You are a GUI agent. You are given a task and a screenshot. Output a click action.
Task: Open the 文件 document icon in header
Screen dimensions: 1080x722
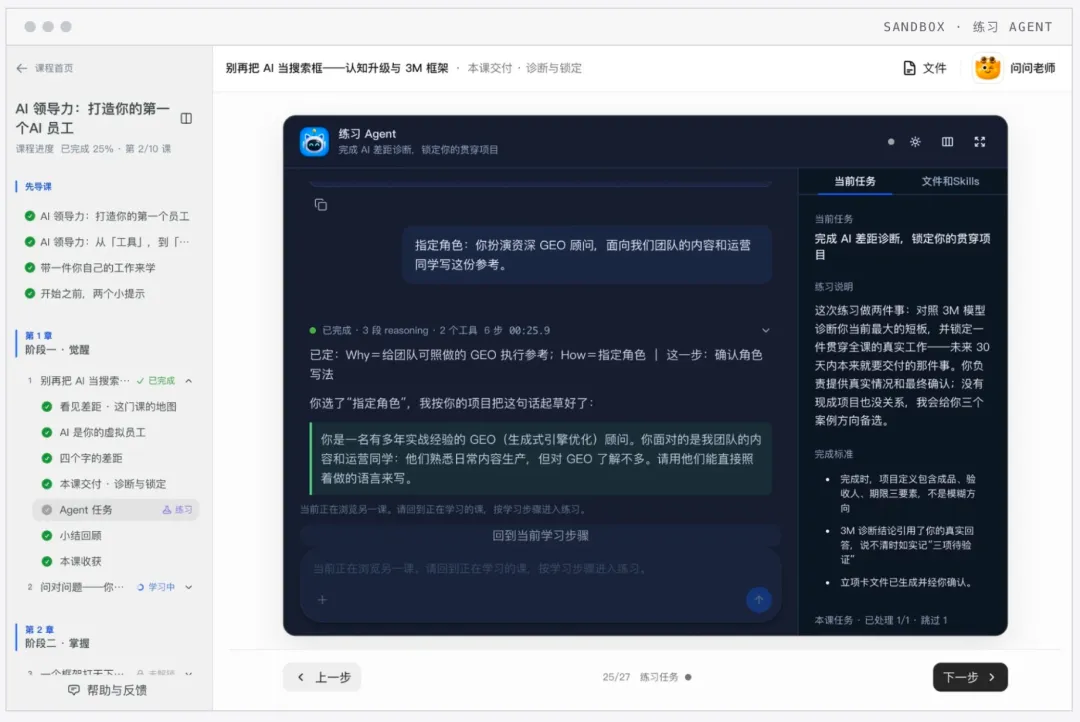(x=909, y=68)
